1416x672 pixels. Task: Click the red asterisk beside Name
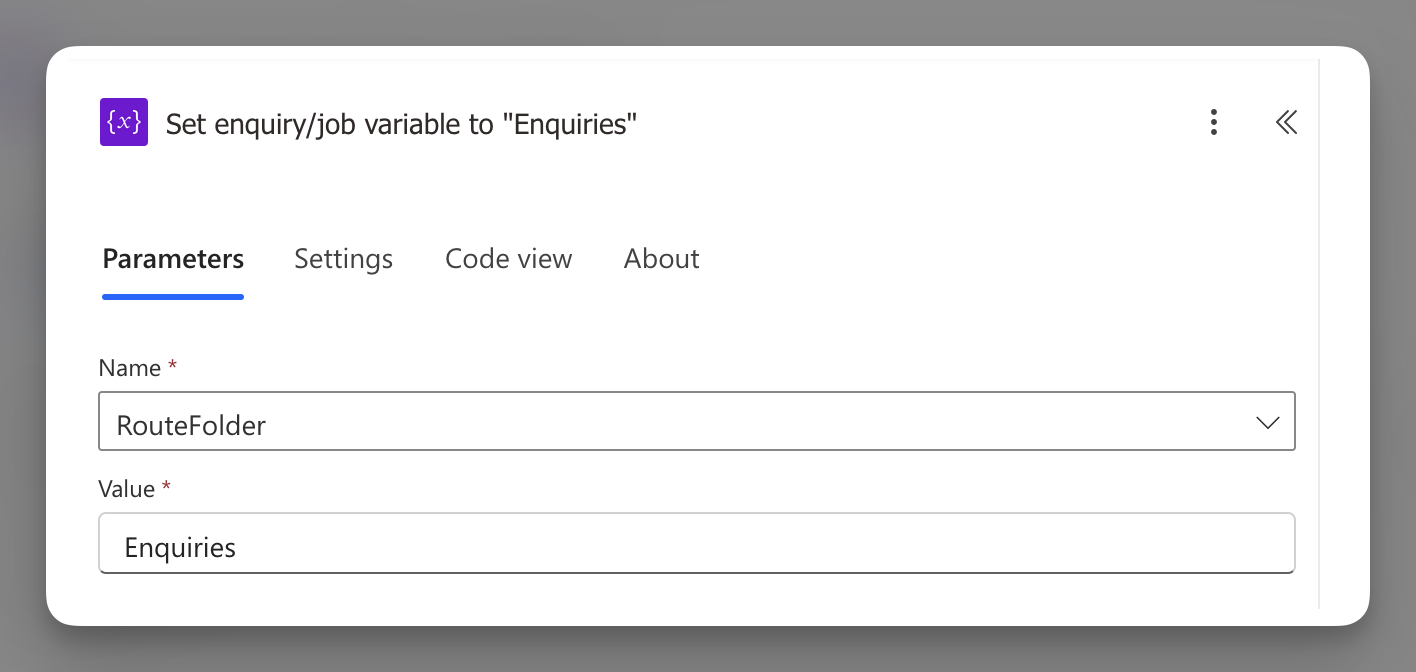(x=172, y=367)
